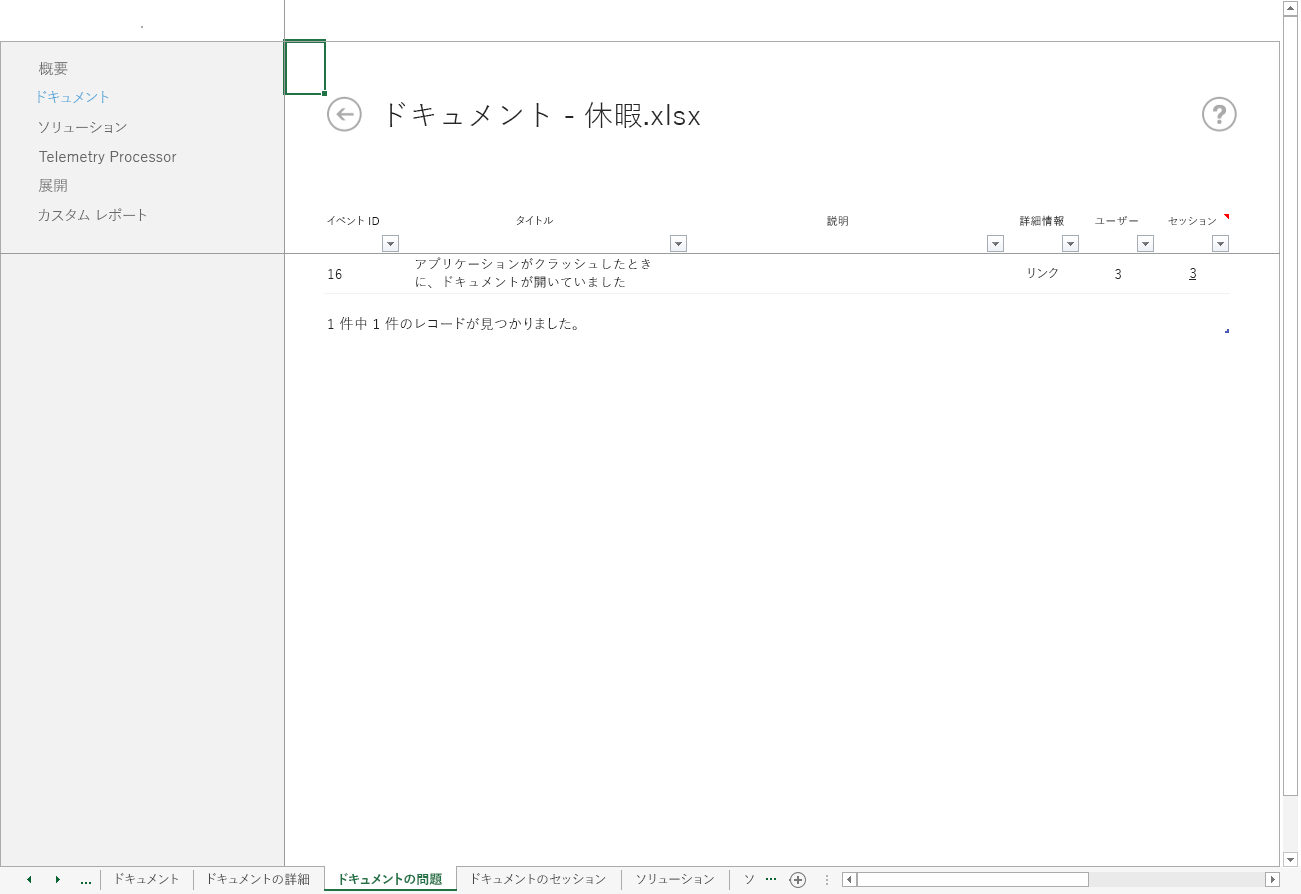Click the 説明 column header

(x=837, y=221)
